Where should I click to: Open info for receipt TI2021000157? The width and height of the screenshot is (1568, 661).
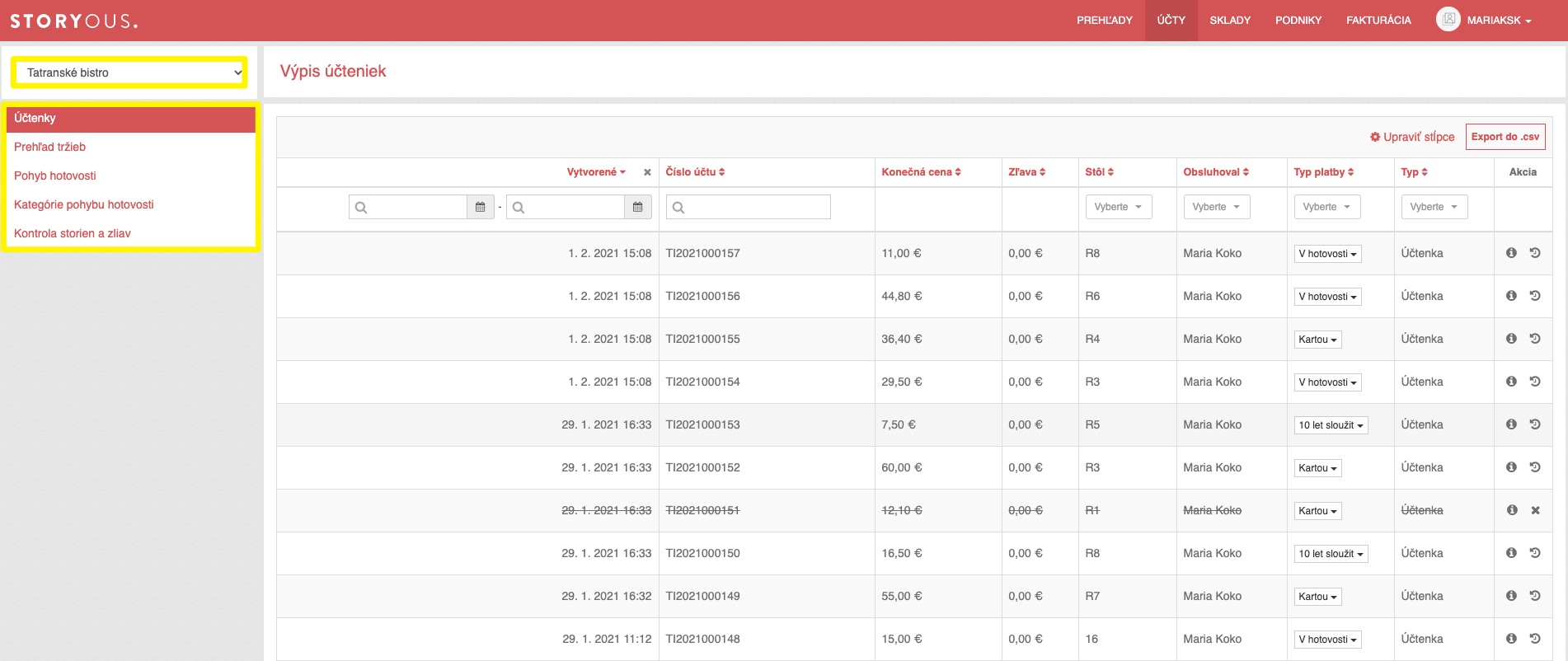click(1511, 253)
